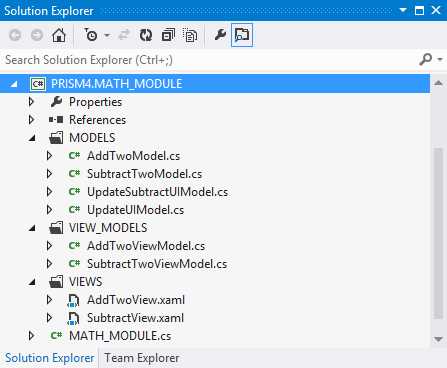447x368 pixels.
Task: Expand AddTwoViewModel.cs node
Action: (49, 246)
